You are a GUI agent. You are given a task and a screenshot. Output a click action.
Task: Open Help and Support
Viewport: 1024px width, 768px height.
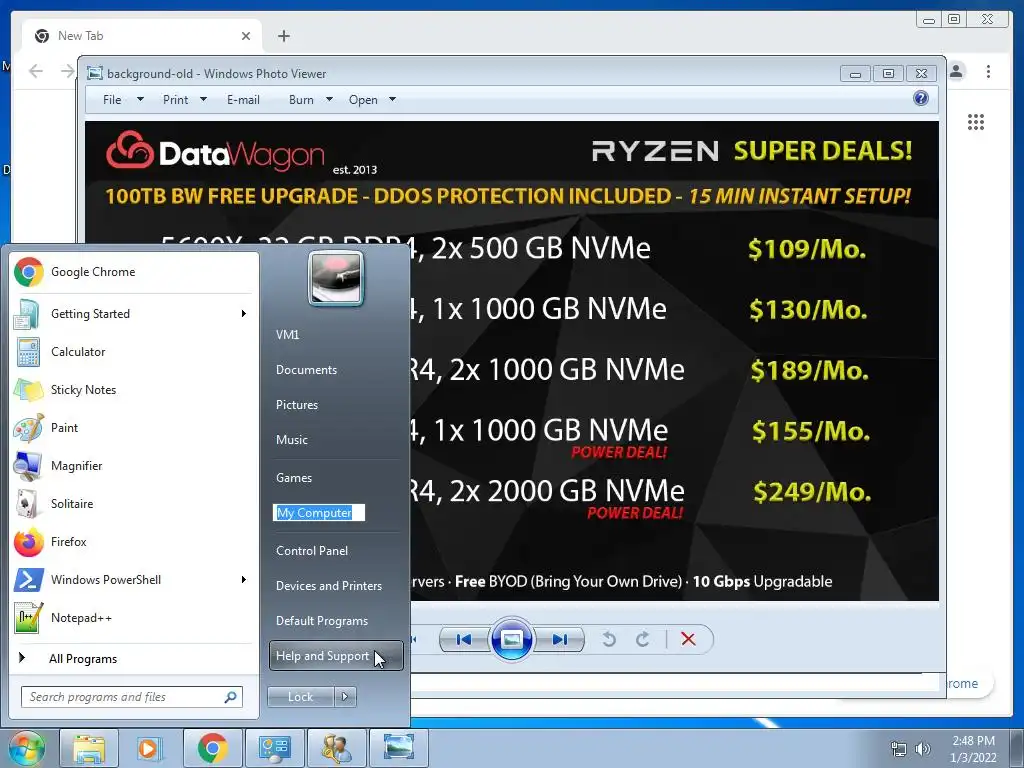point(336,656)
